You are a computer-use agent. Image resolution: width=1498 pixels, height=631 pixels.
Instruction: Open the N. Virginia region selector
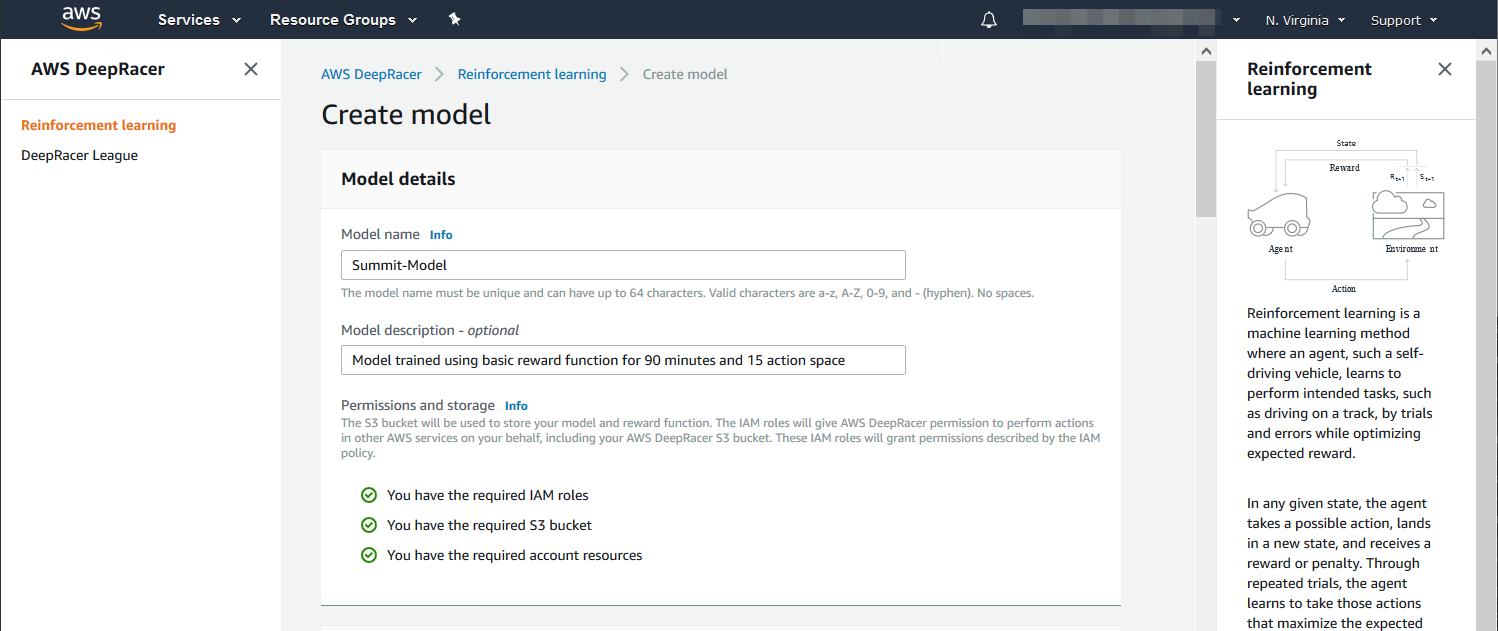(1305, 20)
